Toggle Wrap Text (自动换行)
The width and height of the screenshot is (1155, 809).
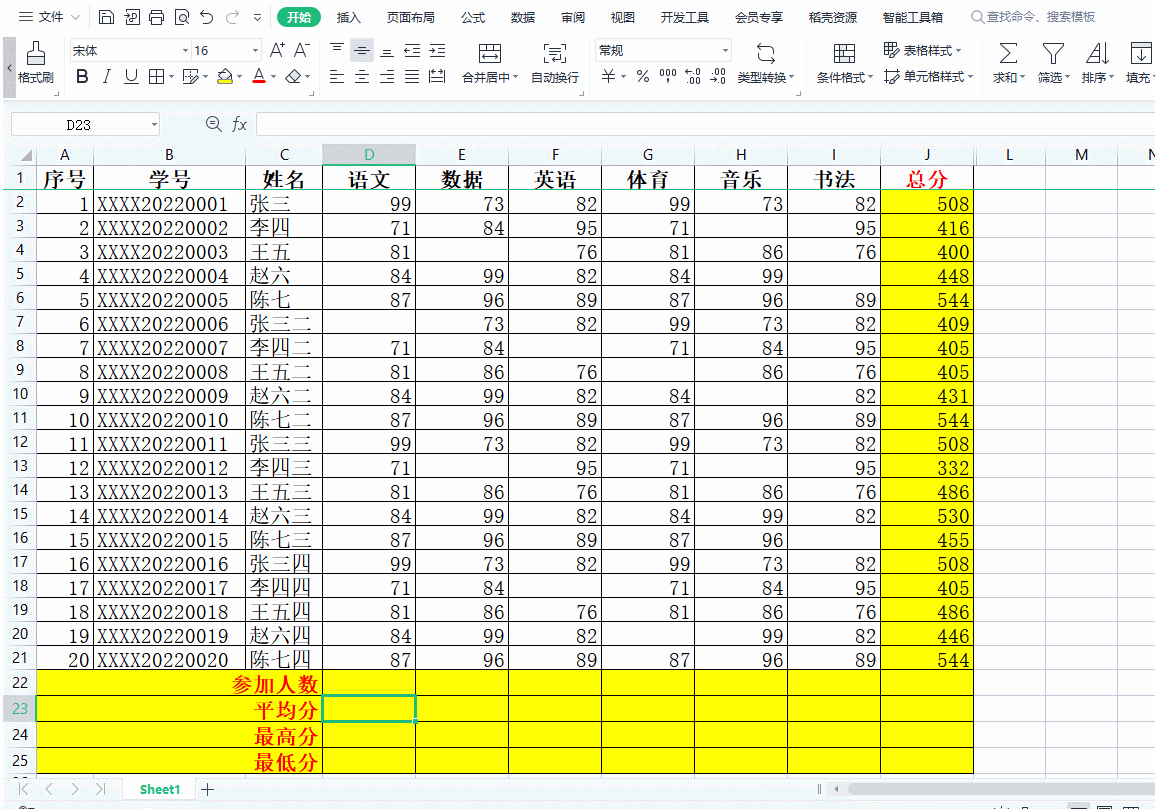click(x=555, y=63)
